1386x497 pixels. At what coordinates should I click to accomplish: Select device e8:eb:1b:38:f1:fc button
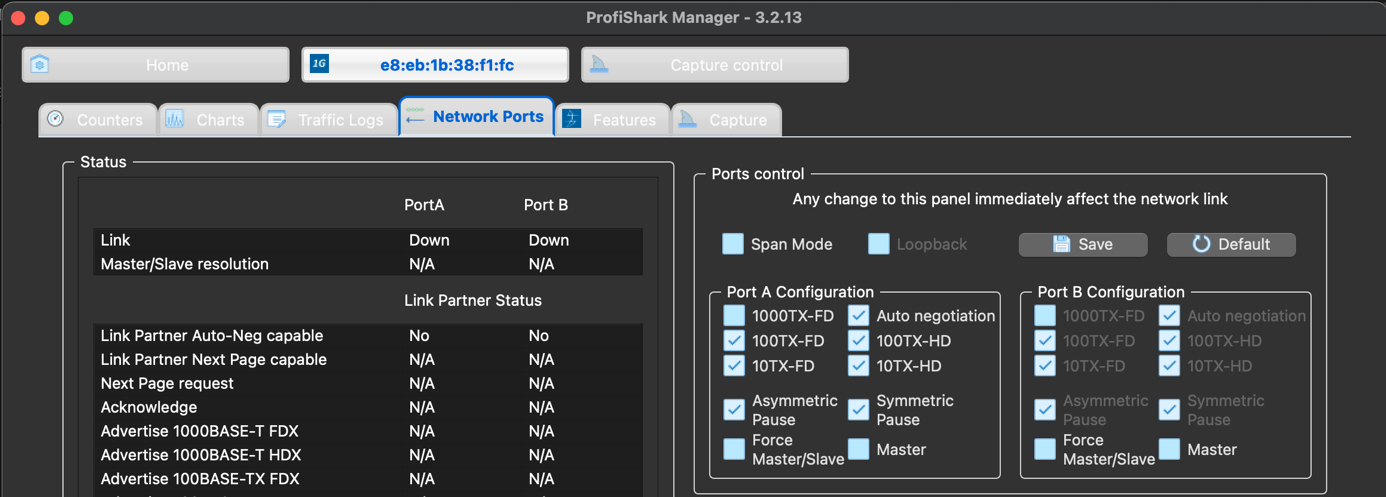[x=435, y=65]
